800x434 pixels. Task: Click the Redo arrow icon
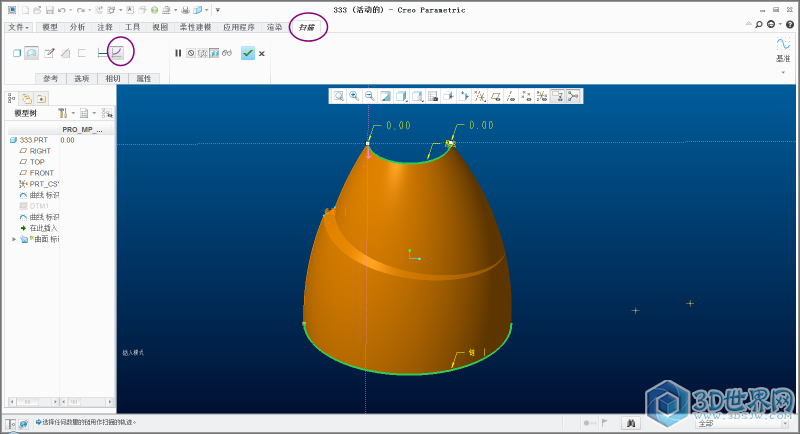[x=81, y=10]
